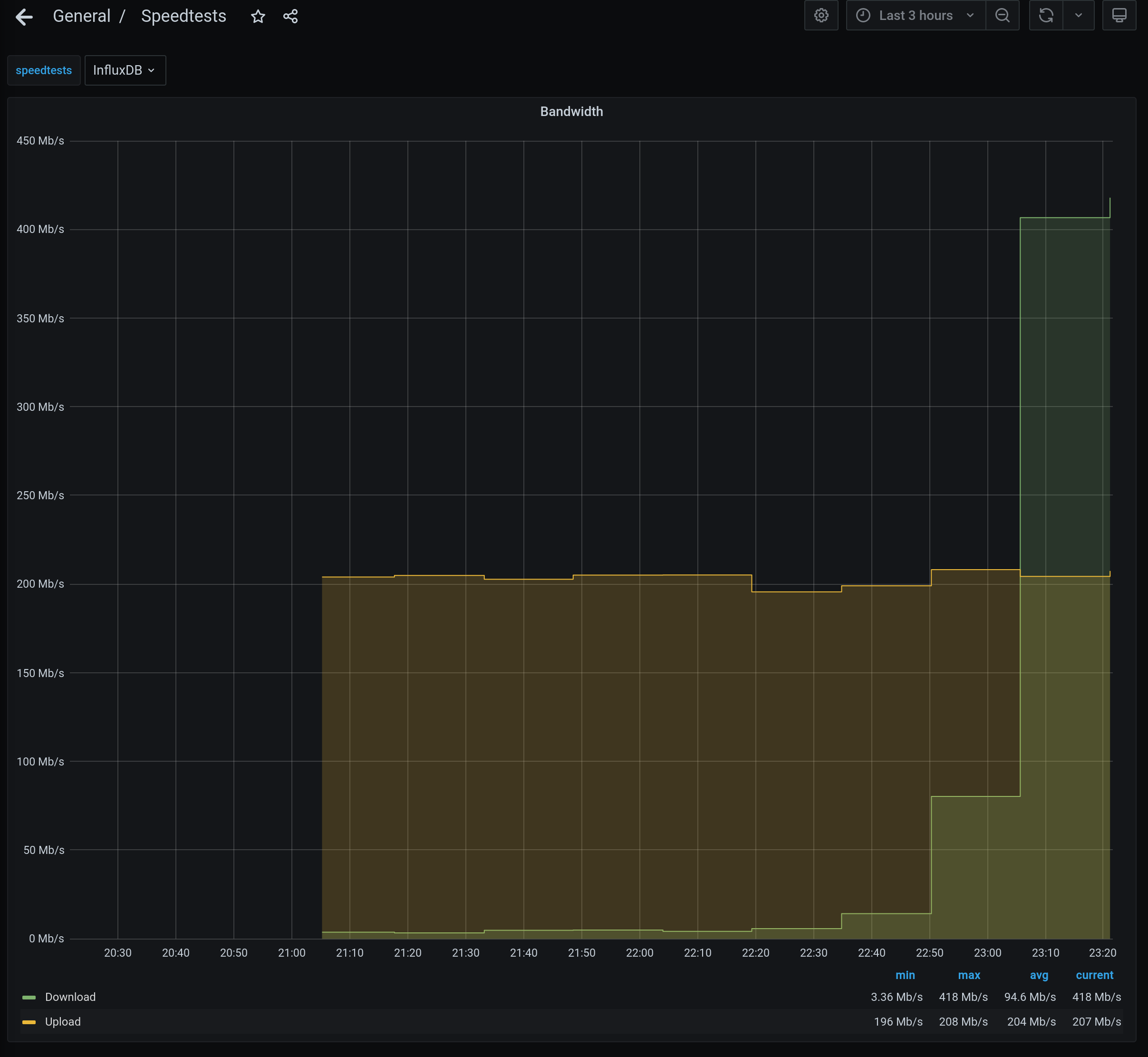1148x1057 pixels.
Task: Star the Speedtests dashboard
Action: 258,17
